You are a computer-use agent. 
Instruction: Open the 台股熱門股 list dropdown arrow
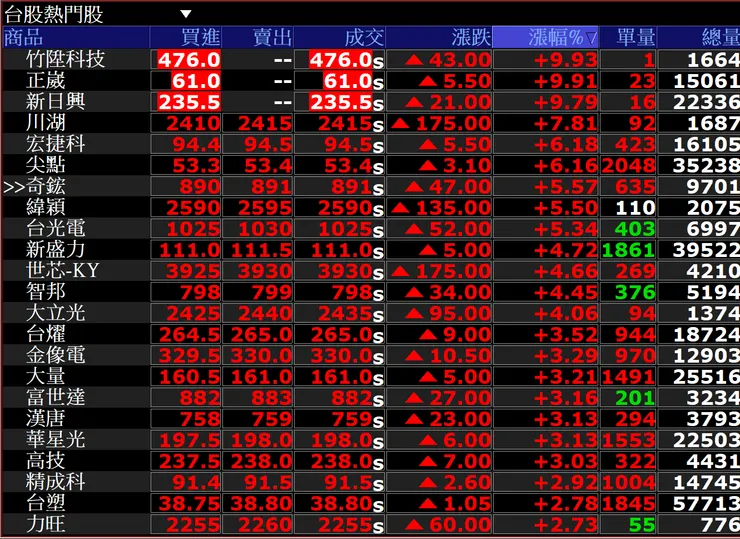click(x=186, y=14)
